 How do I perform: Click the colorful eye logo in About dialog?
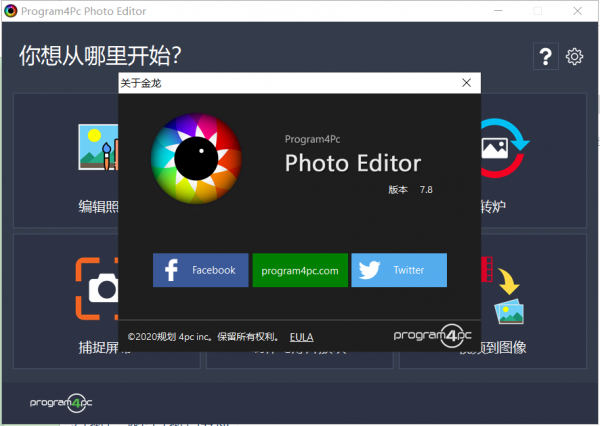tap(196, 158)
